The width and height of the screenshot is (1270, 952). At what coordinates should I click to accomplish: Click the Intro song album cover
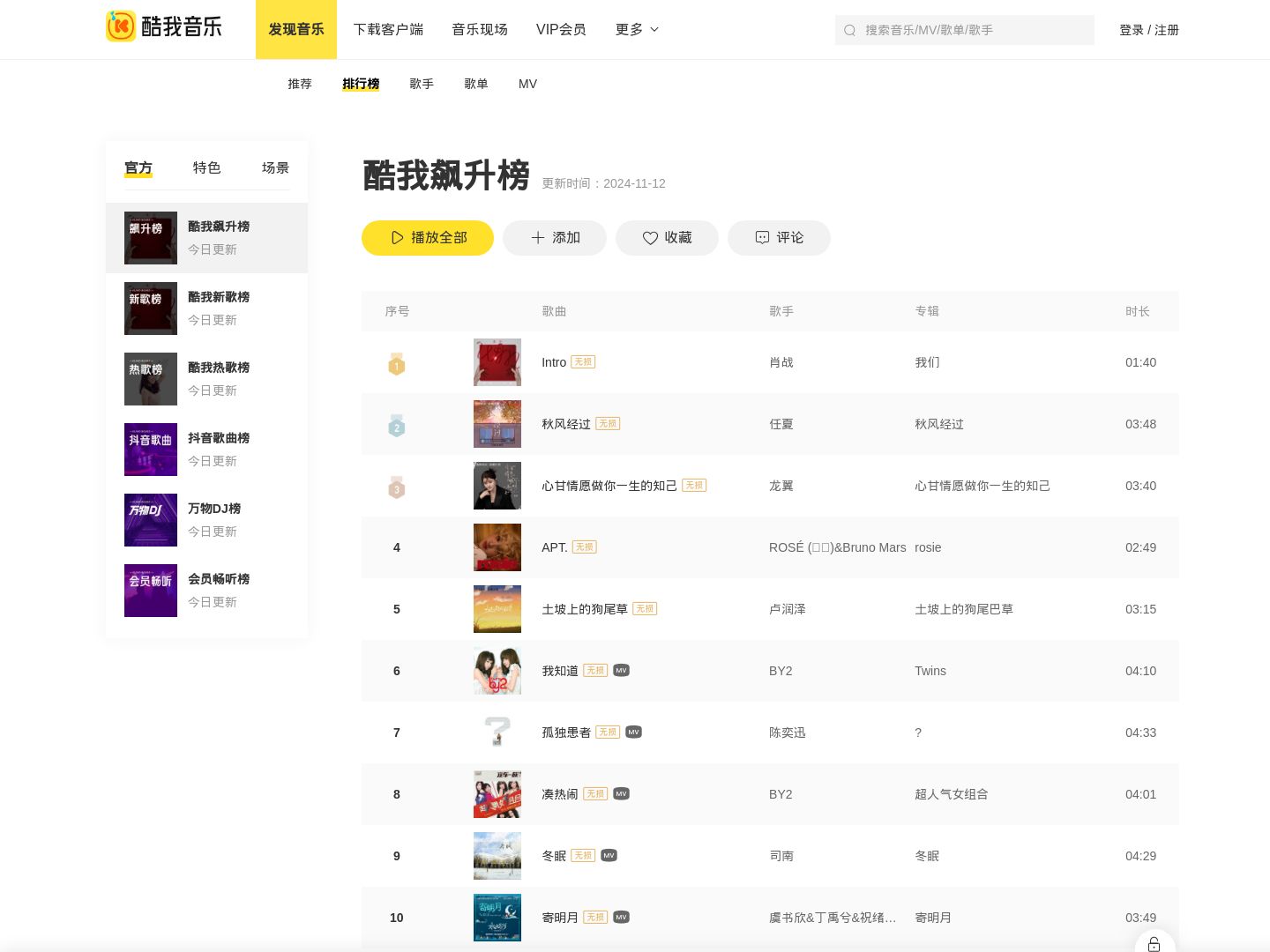(x=497, y=362)
